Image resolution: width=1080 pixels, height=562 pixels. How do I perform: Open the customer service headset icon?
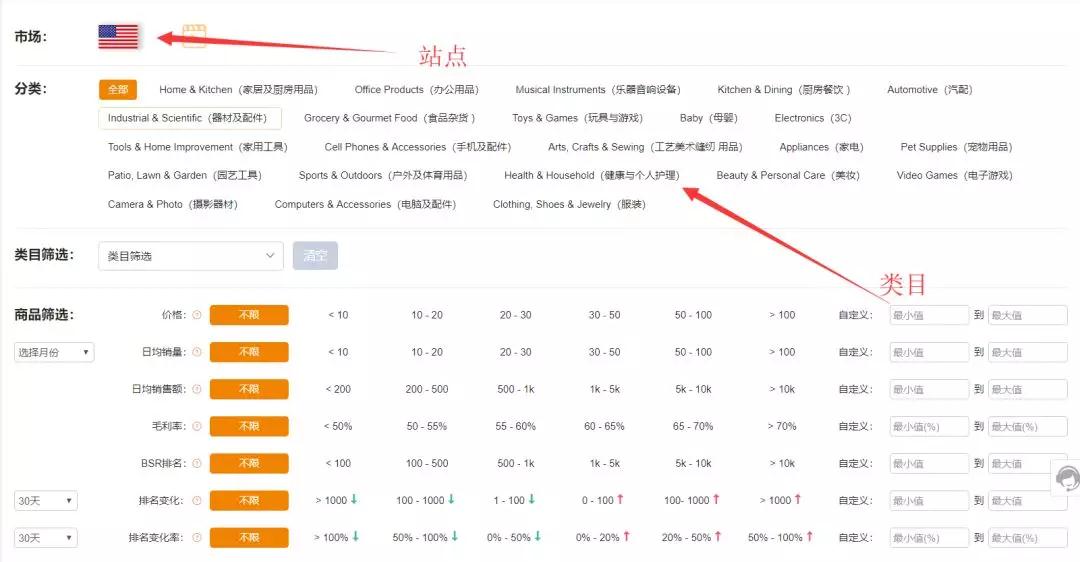(1067, 477)
